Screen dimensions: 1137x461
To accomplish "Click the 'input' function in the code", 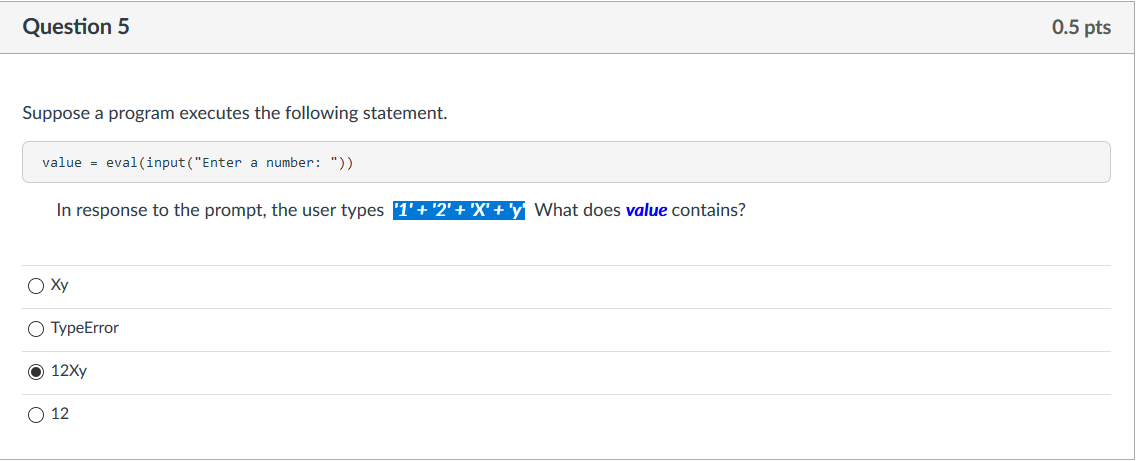I will point(163,162).
